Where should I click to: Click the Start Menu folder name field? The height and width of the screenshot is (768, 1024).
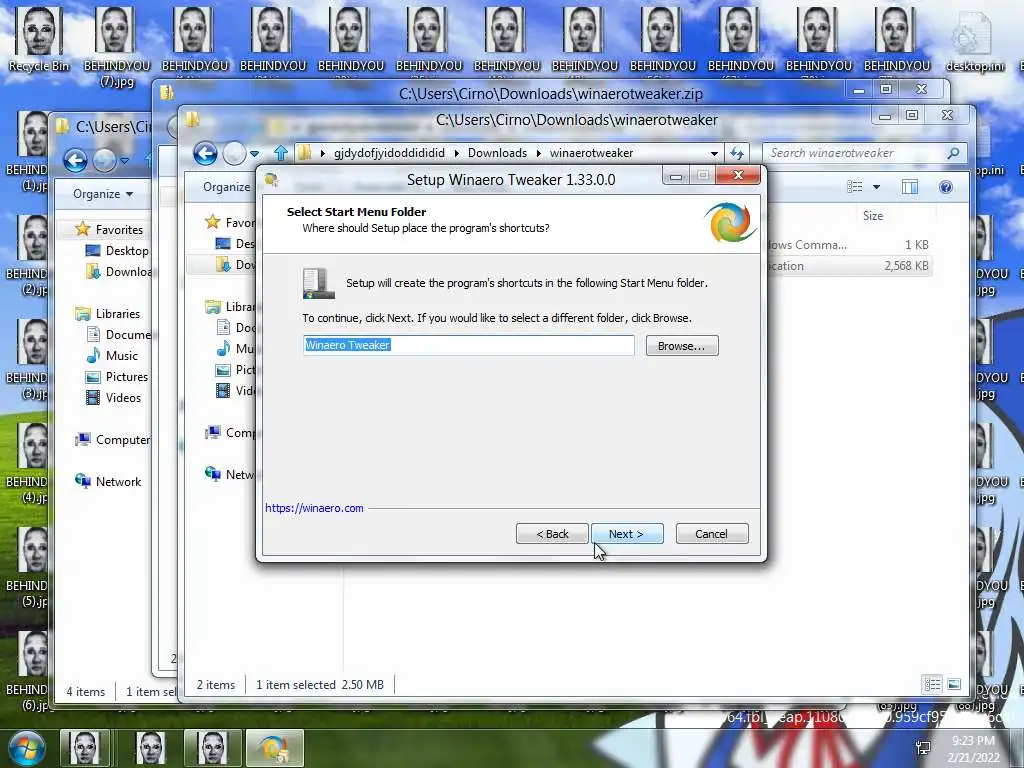(x=468, y=345)
